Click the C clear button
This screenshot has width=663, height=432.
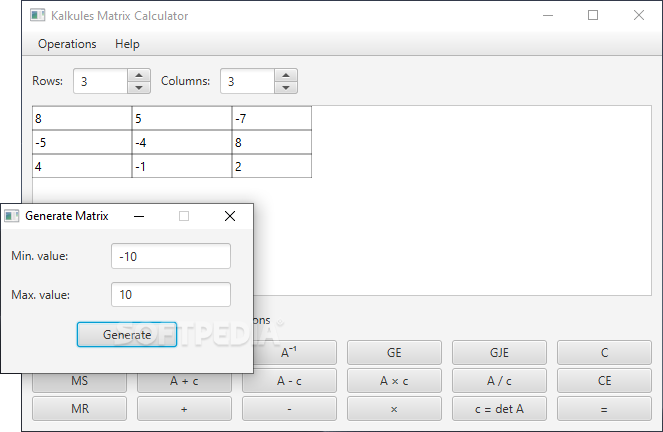click(604, 353)
